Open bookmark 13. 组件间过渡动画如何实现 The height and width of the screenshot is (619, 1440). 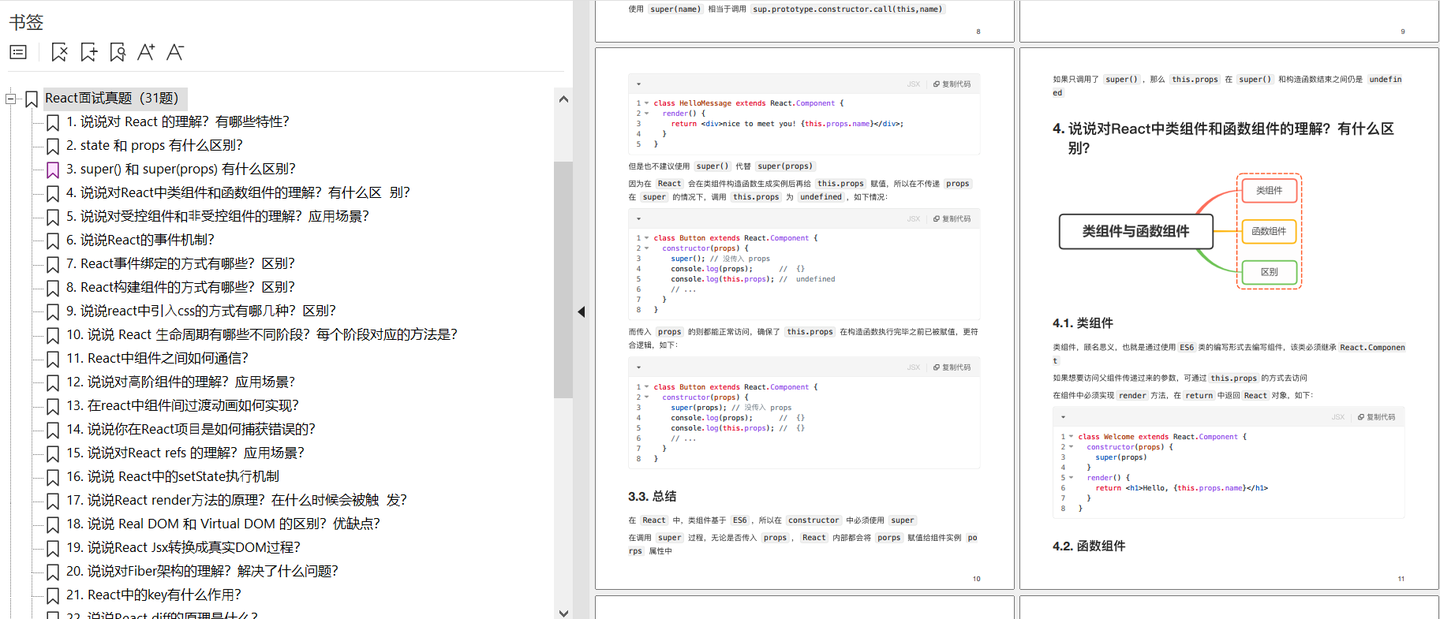183,406
